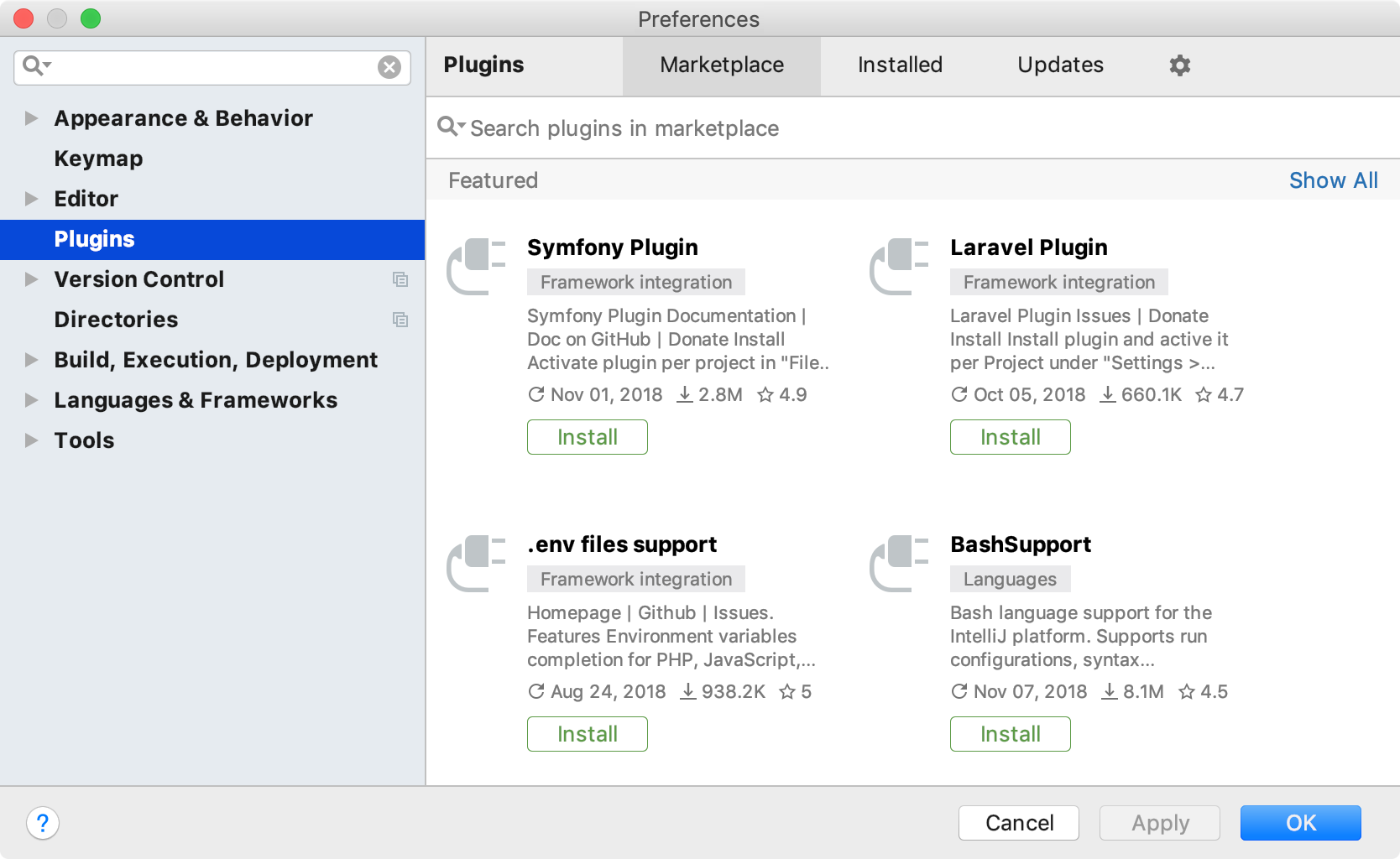
Task: Click the Symfony 4.9 rating star
Action: [765, 394]
